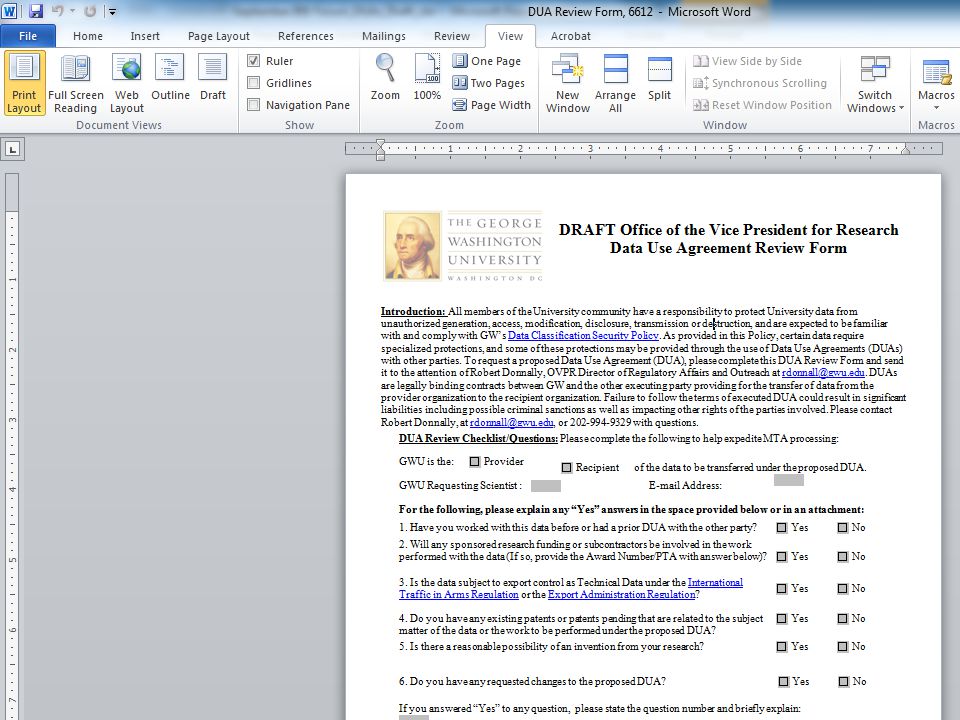This screenshot has width=960, height=720.
Task: Check No for question 5 invention possibility
Action: pyautogui.click(x=842, y=647)
